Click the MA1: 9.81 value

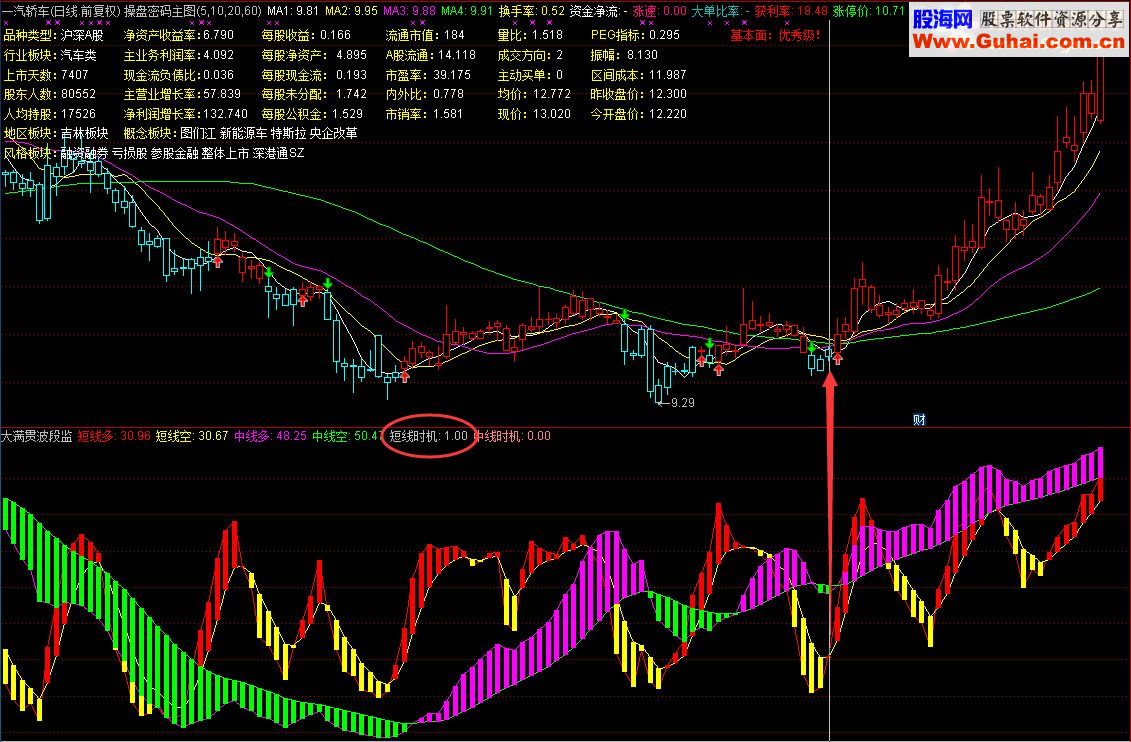[x=293, y=12]
